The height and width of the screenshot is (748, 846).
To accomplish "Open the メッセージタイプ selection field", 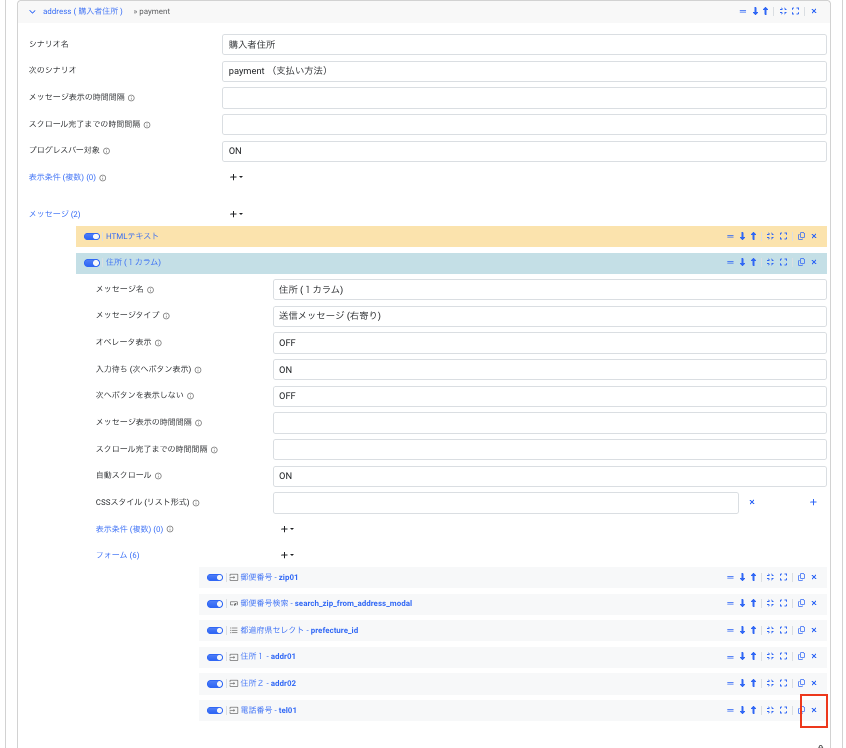I will coord(549,316).
